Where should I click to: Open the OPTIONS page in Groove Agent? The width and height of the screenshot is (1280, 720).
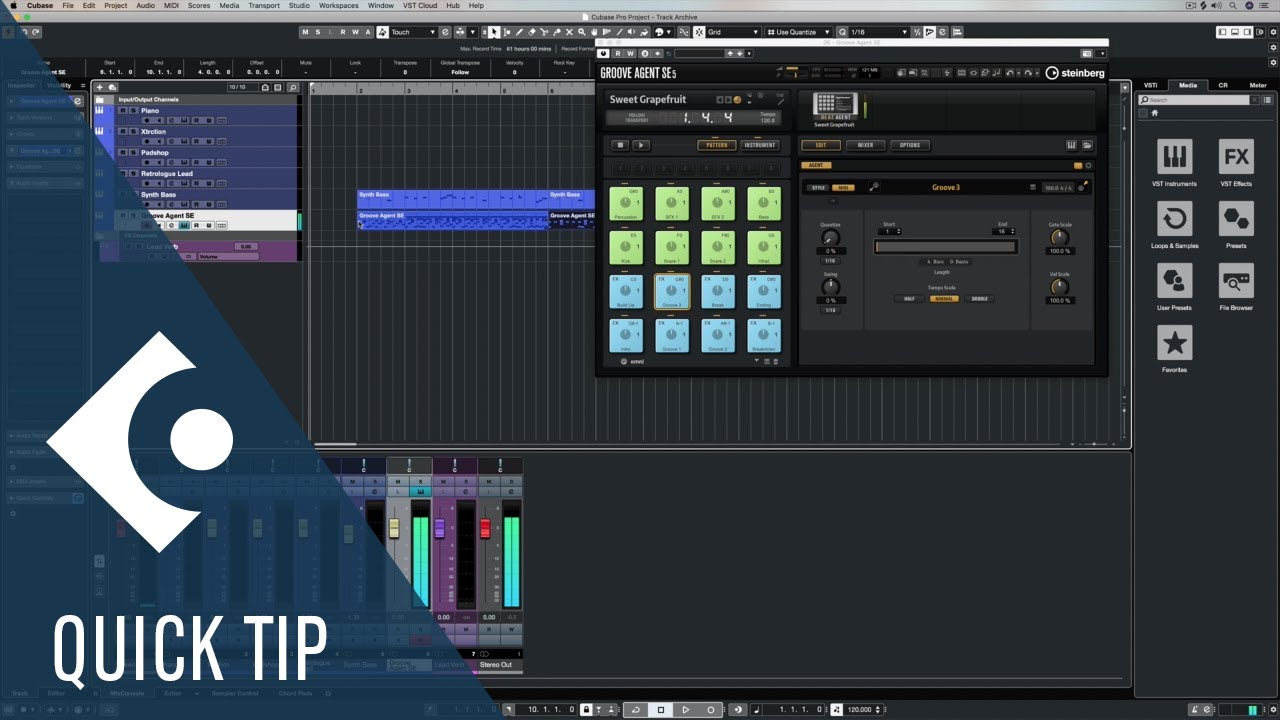coord(909,145)
